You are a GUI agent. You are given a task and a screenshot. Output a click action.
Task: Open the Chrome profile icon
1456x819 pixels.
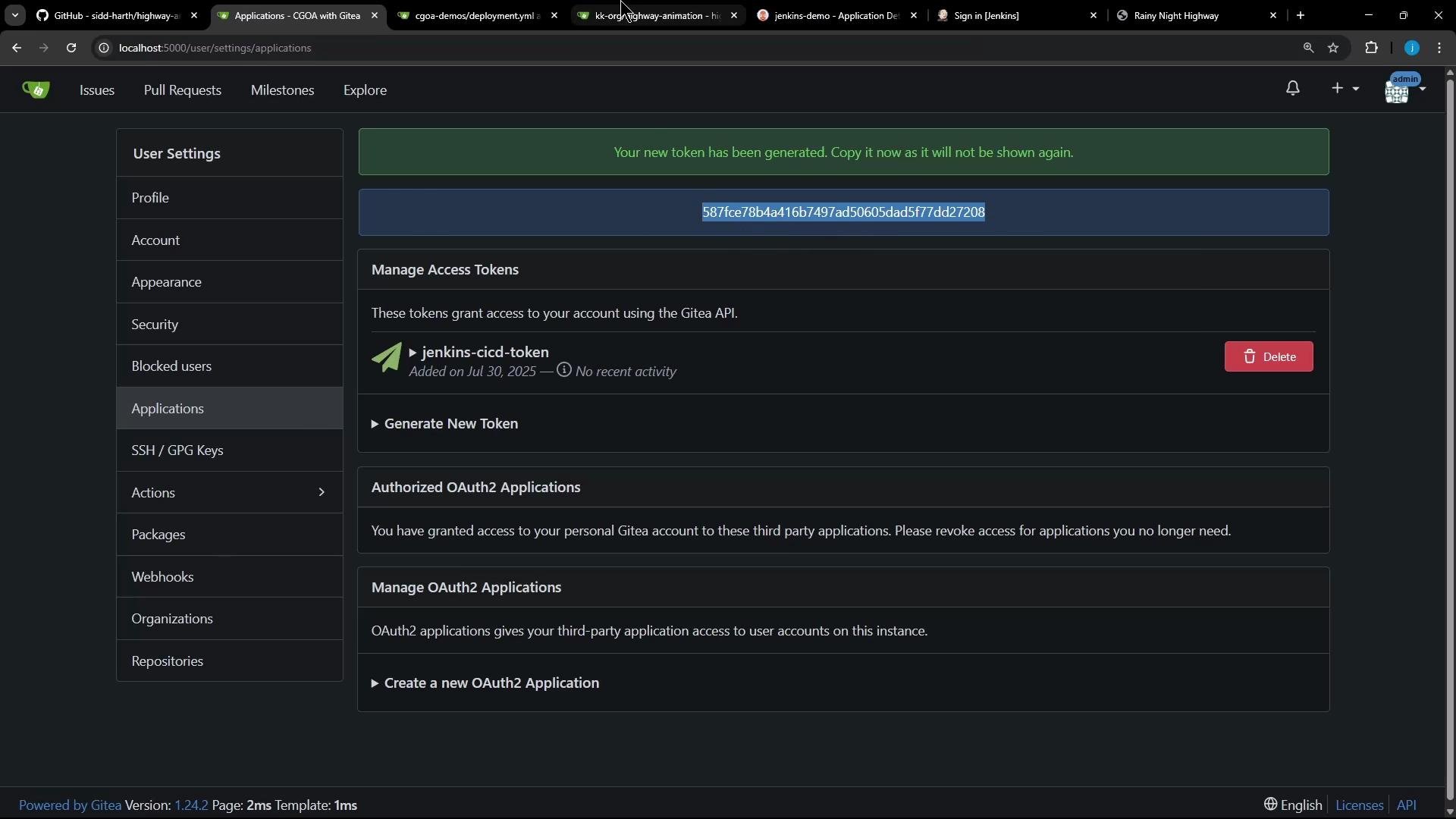(x=1411, y=48)
